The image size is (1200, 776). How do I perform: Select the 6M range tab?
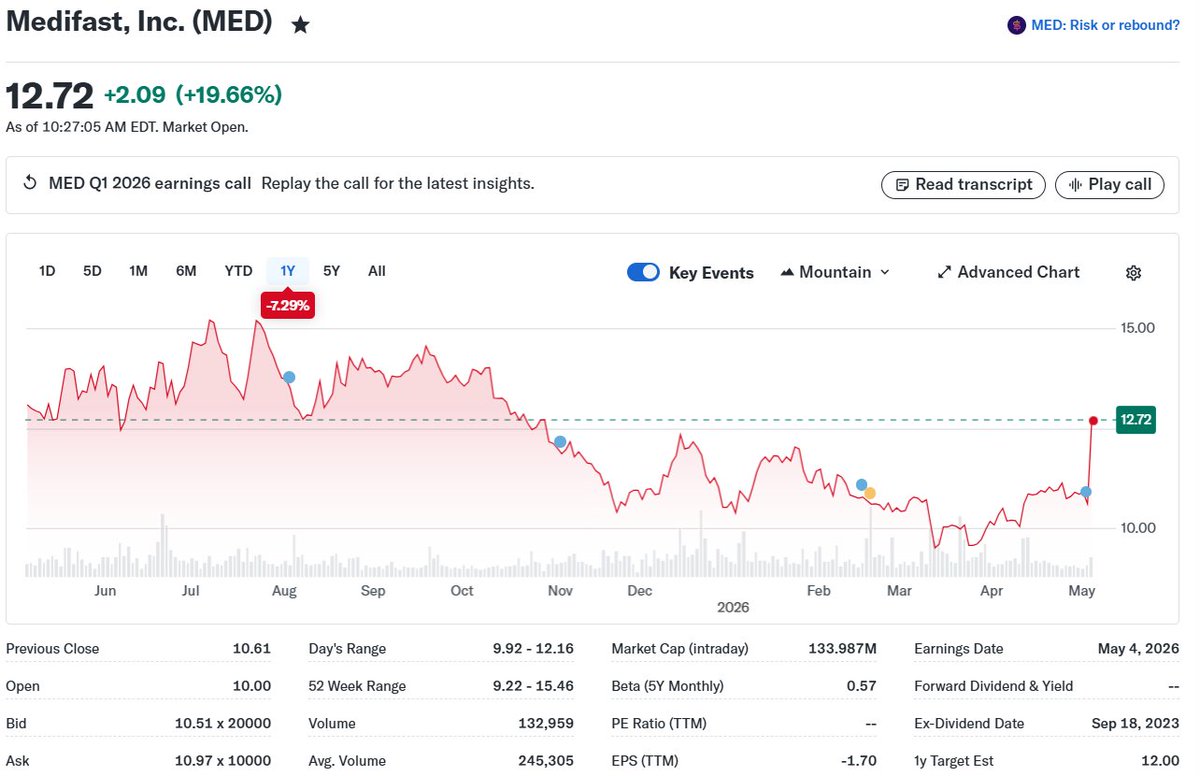tap(186, 271)
